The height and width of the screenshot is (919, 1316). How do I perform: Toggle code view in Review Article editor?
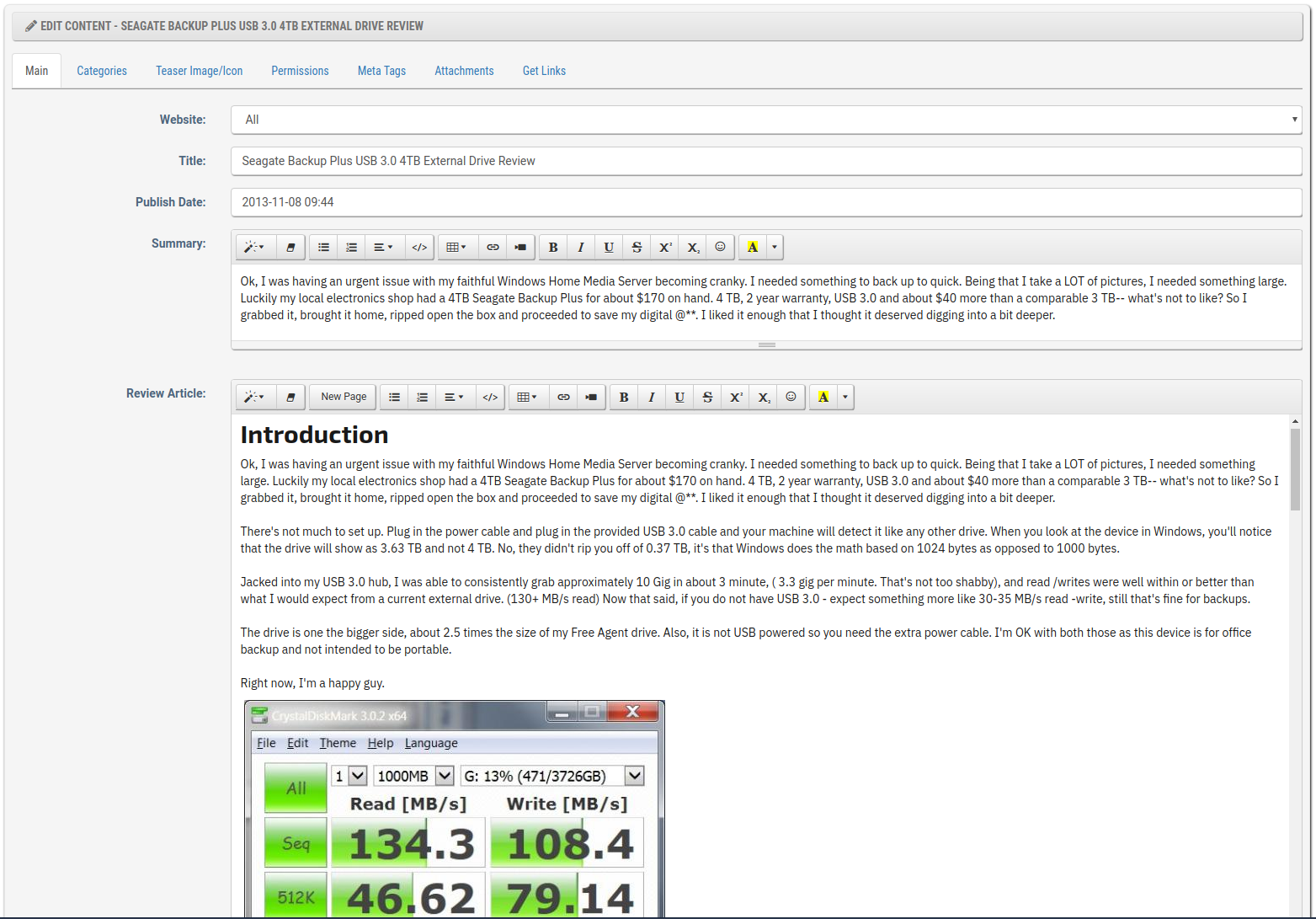click(x=490, y=397)
